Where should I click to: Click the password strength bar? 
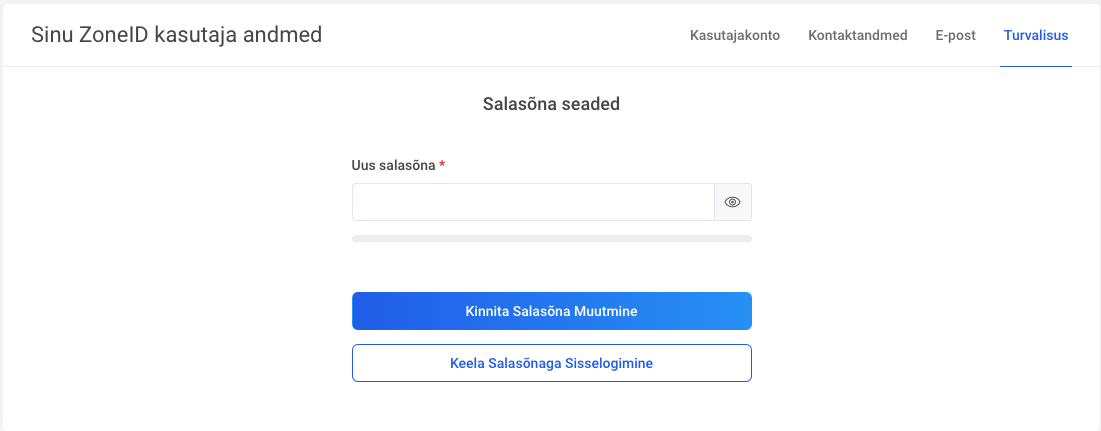tap(551, 238)
